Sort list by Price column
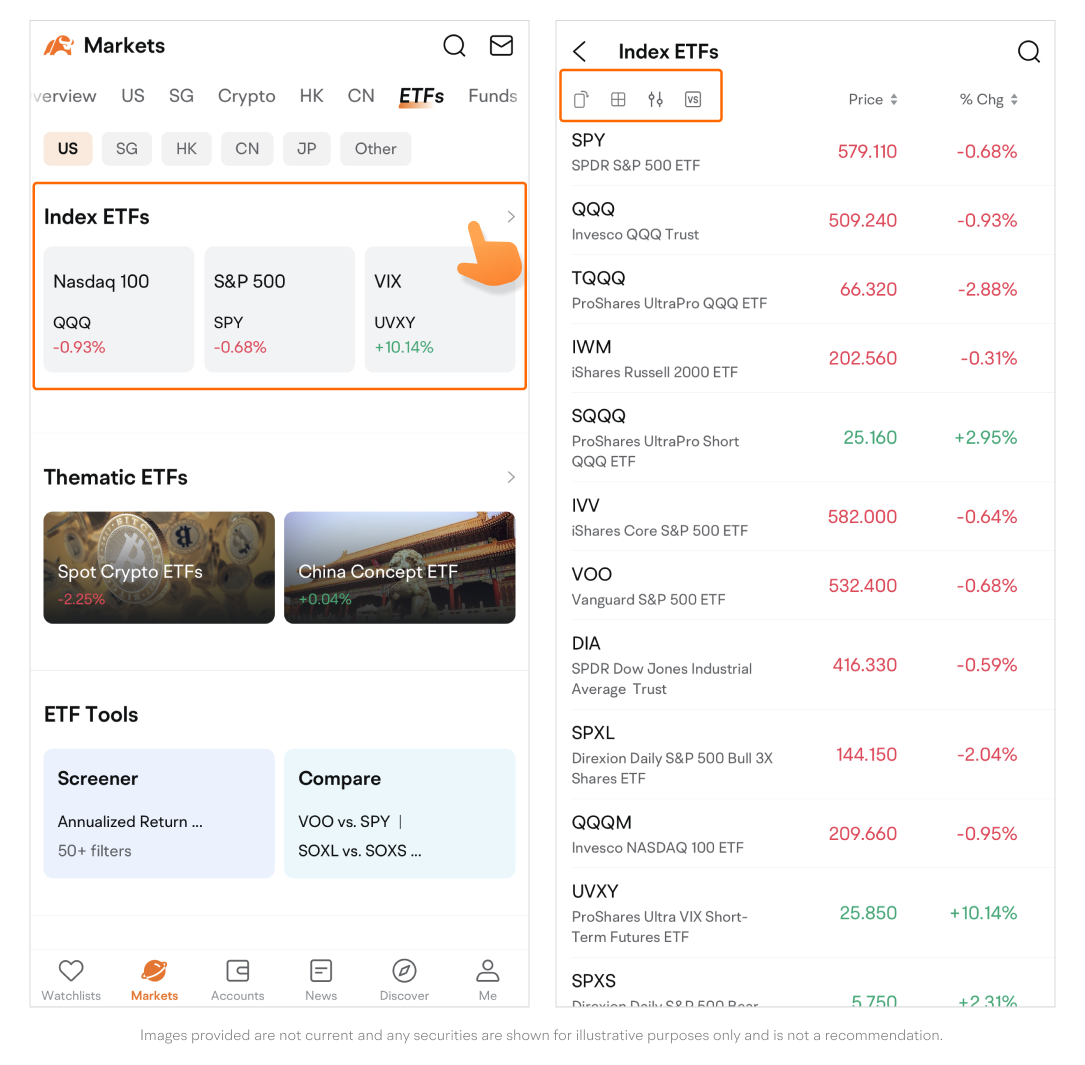The width and height of the screenshot is (1085, 1065). 872,100
